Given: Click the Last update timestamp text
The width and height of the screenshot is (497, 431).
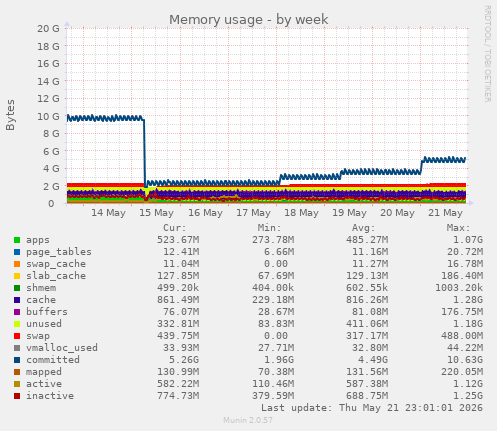Looking at the screenshot, I should click(x=372, y=408).
